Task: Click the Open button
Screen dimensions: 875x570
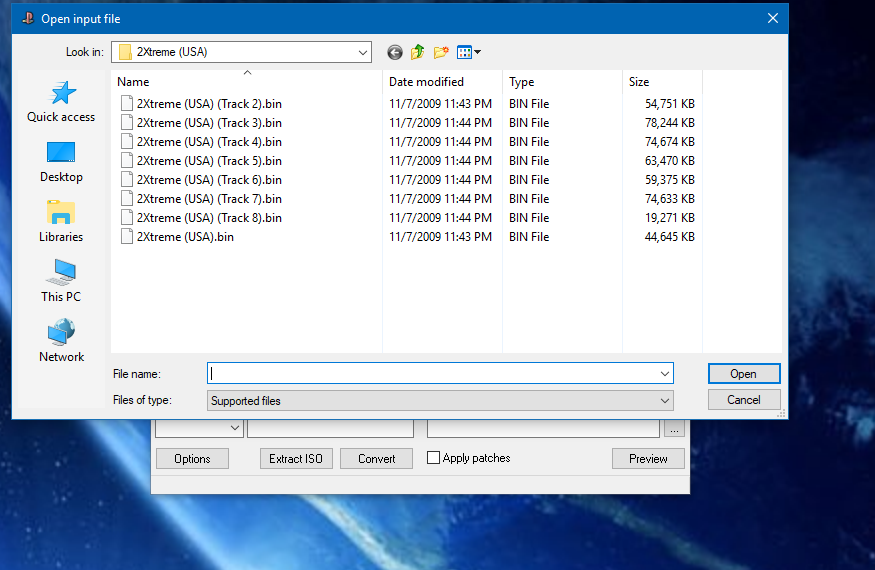Action: click(x=744, y=373)
